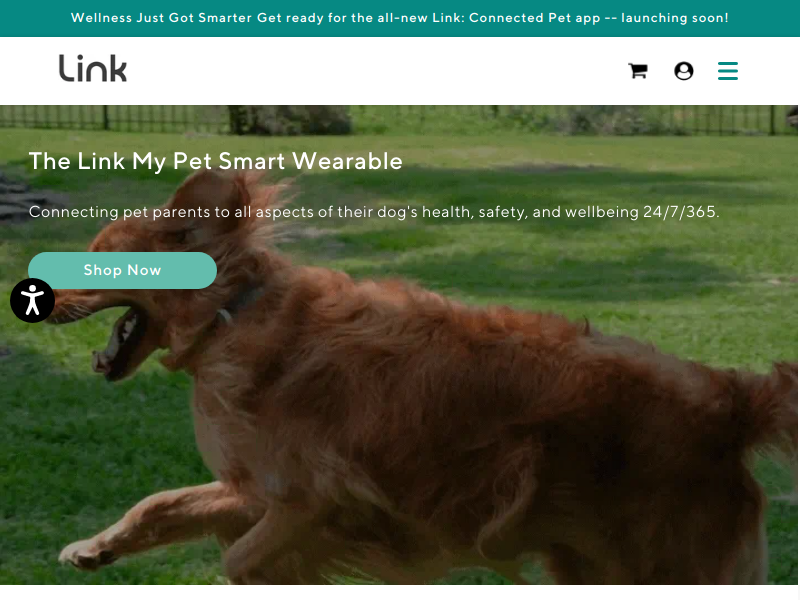Click the bush behind the fence
The height and width of the screenshot is (600, 800).
pos(290,120)
